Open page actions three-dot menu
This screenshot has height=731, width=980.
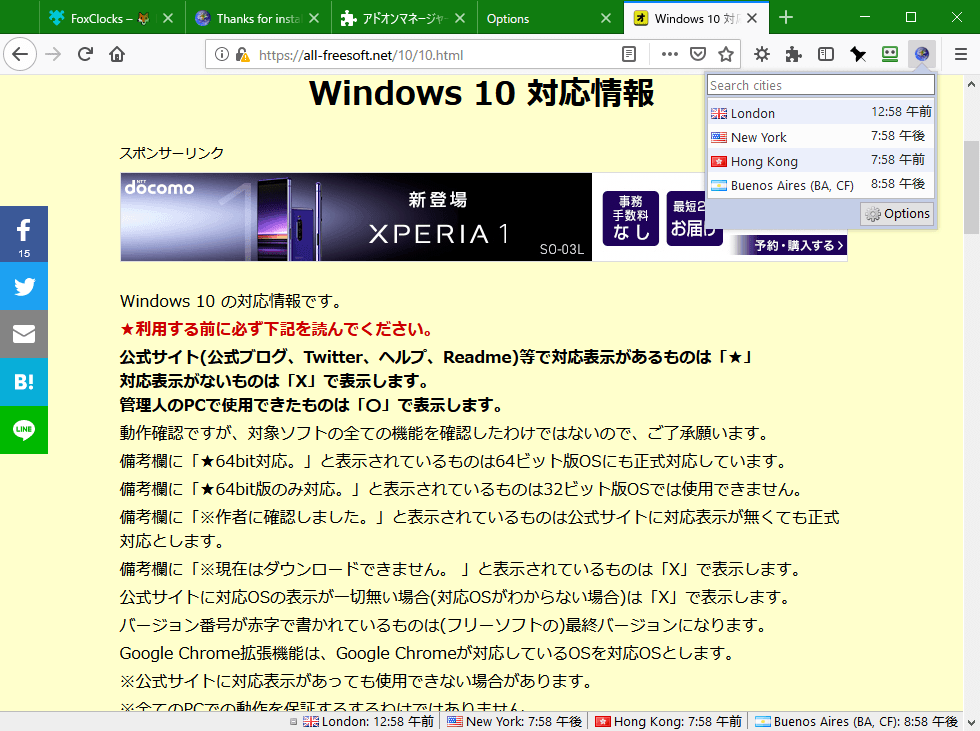tap(669, 54)
